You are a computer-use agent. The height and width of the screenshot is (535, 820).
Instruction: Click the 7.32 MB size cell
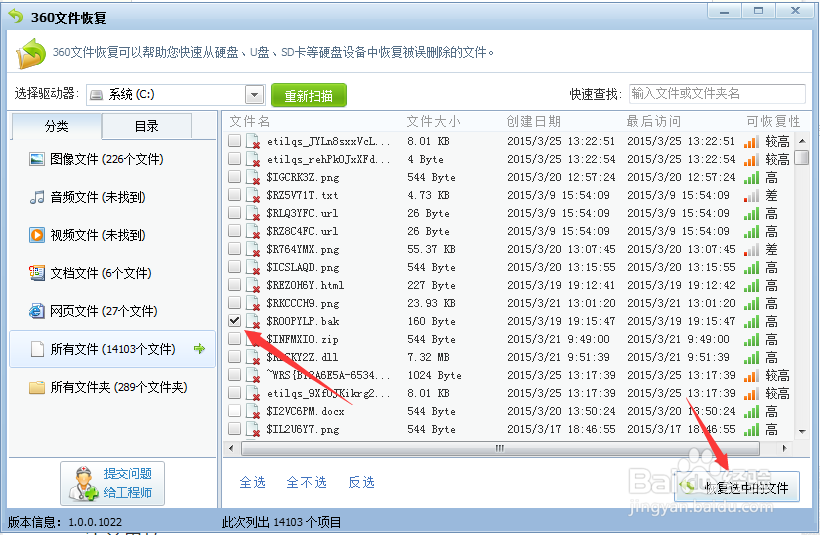pos(428,357)
